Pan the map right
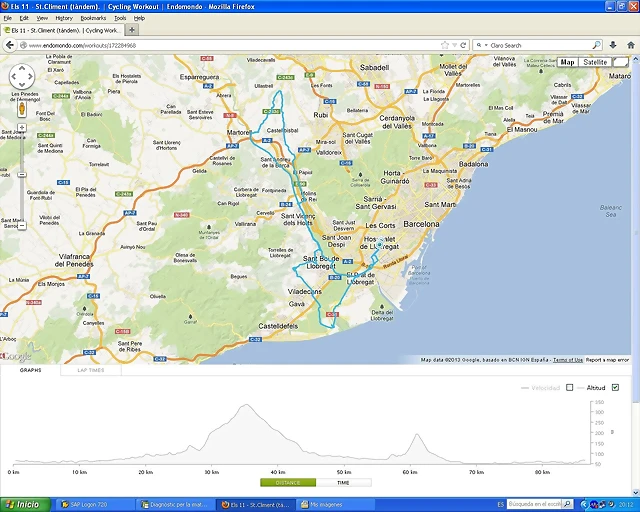 click(x=30, y=76)
